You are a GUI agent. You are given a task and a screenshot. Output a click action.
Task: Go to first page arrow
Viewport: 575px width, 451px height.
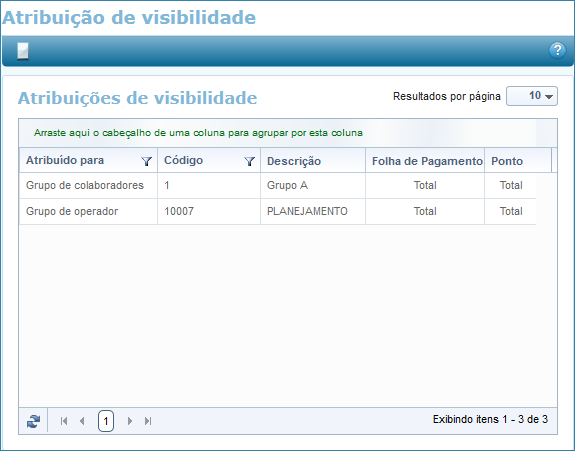tap(64, 421)
